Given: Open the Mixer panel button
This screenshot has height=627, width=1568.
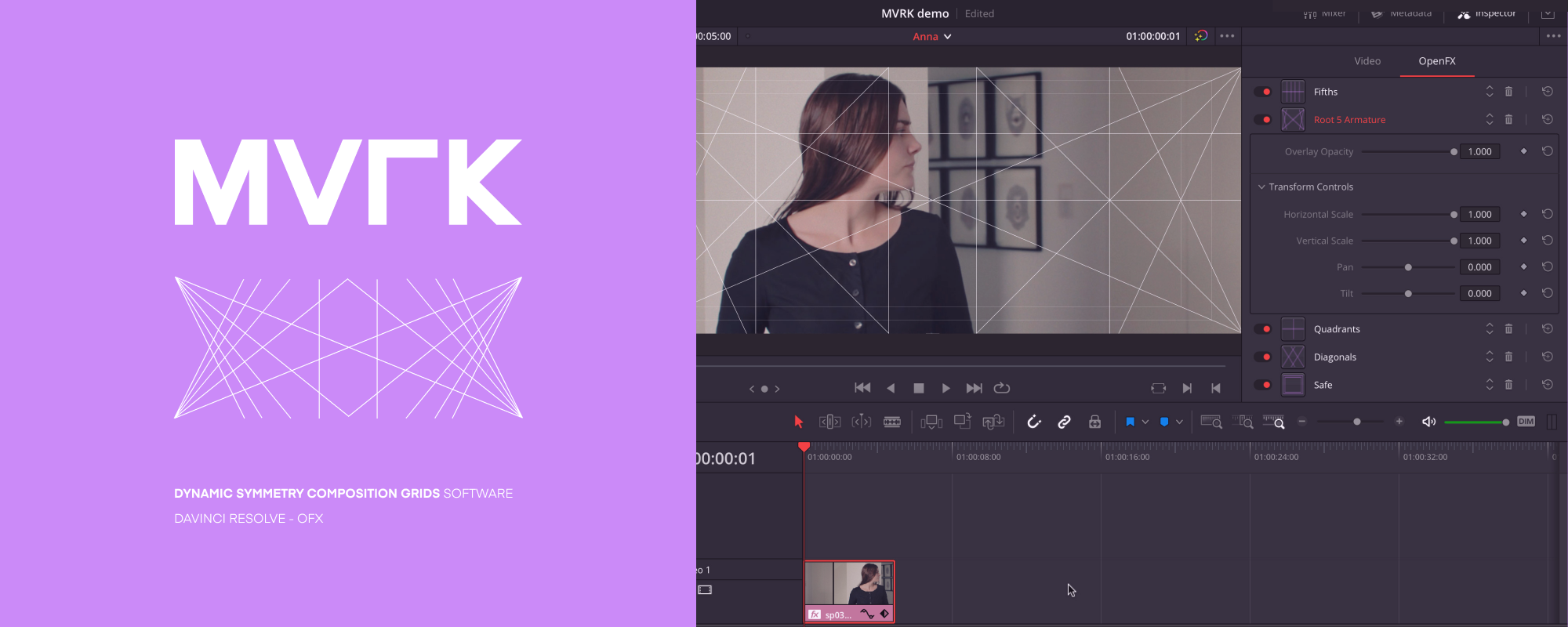Looking at the screenshot, I should tap(1324, 13).
